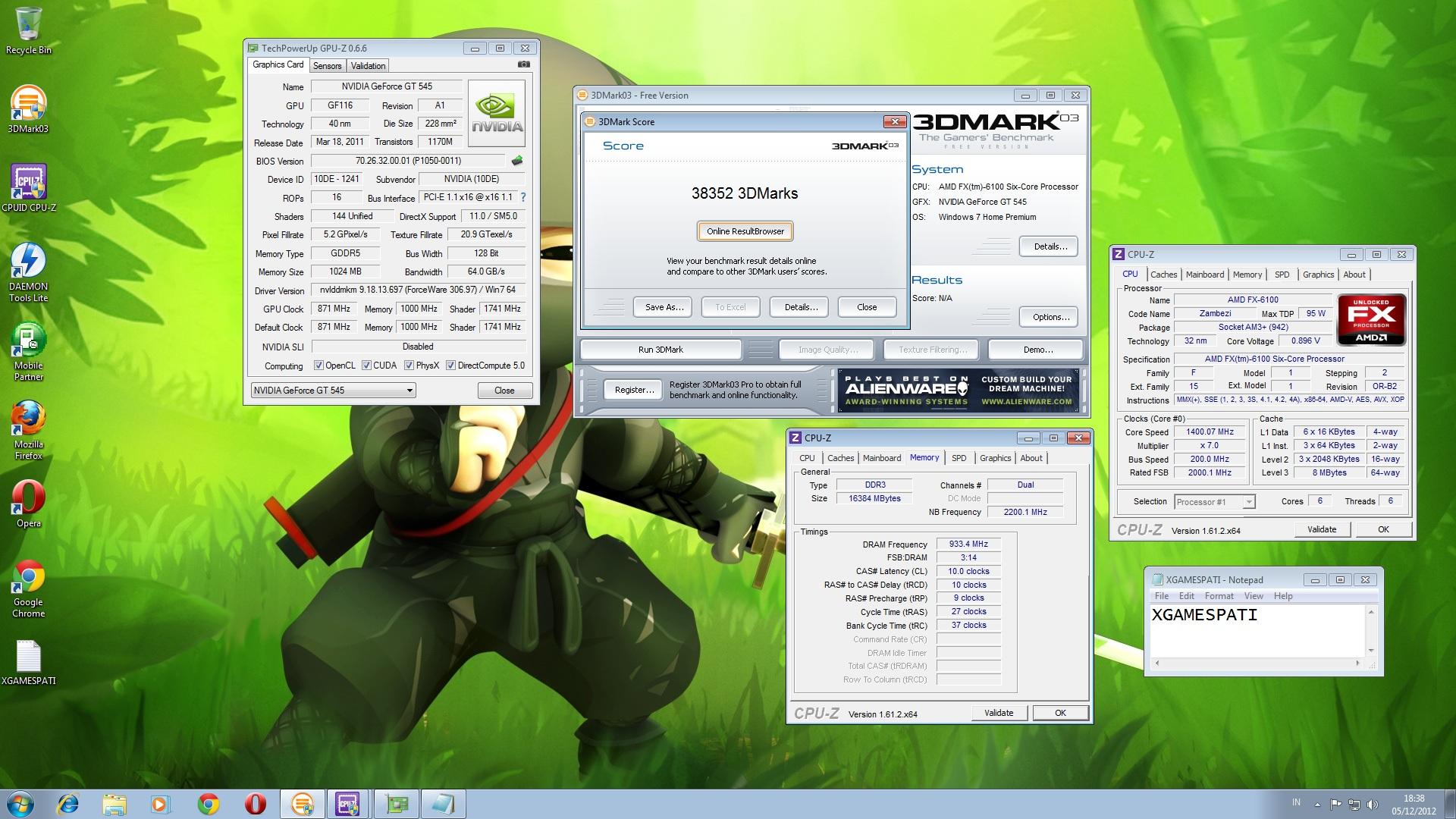Open Mobile Partner desktop icon
1456x819 pixels.
point(28,352)
